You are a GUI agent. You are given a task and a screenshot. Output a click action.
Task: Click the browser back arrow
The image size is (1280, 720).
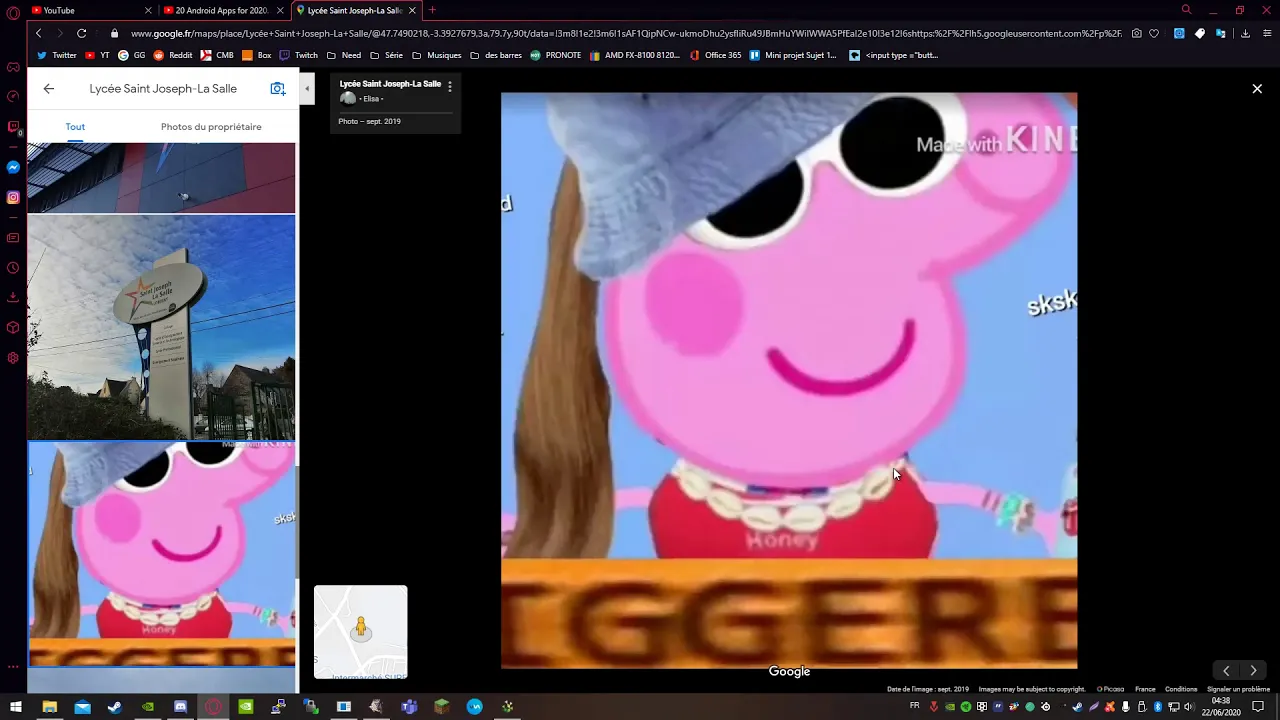coord(38,33)
